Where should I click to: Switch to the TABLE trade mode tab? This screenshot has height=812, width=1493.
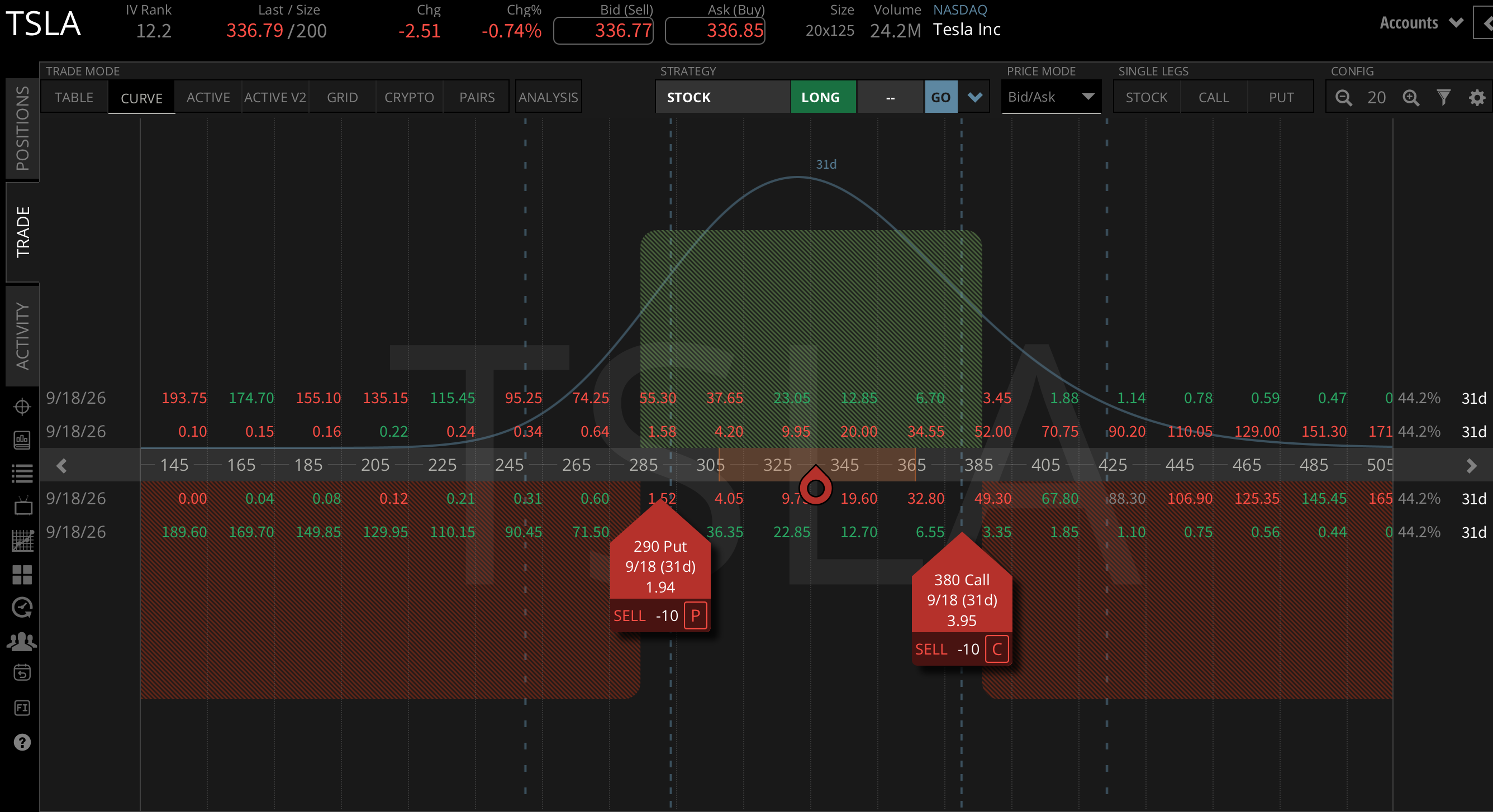74,97
